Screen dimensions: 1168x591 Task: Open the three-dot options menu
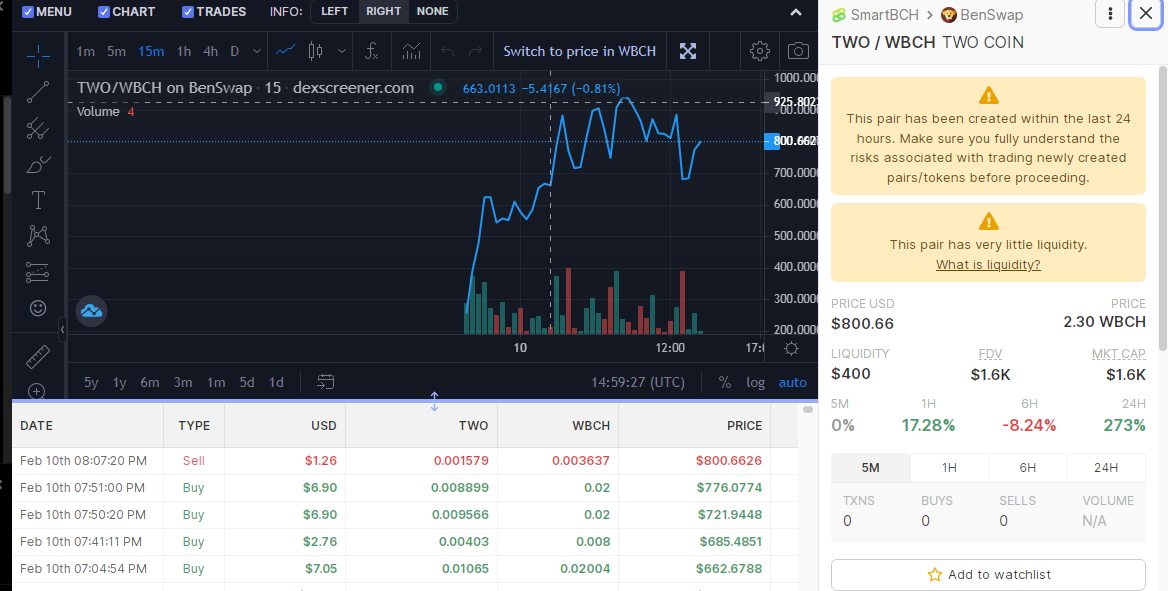1110,13
